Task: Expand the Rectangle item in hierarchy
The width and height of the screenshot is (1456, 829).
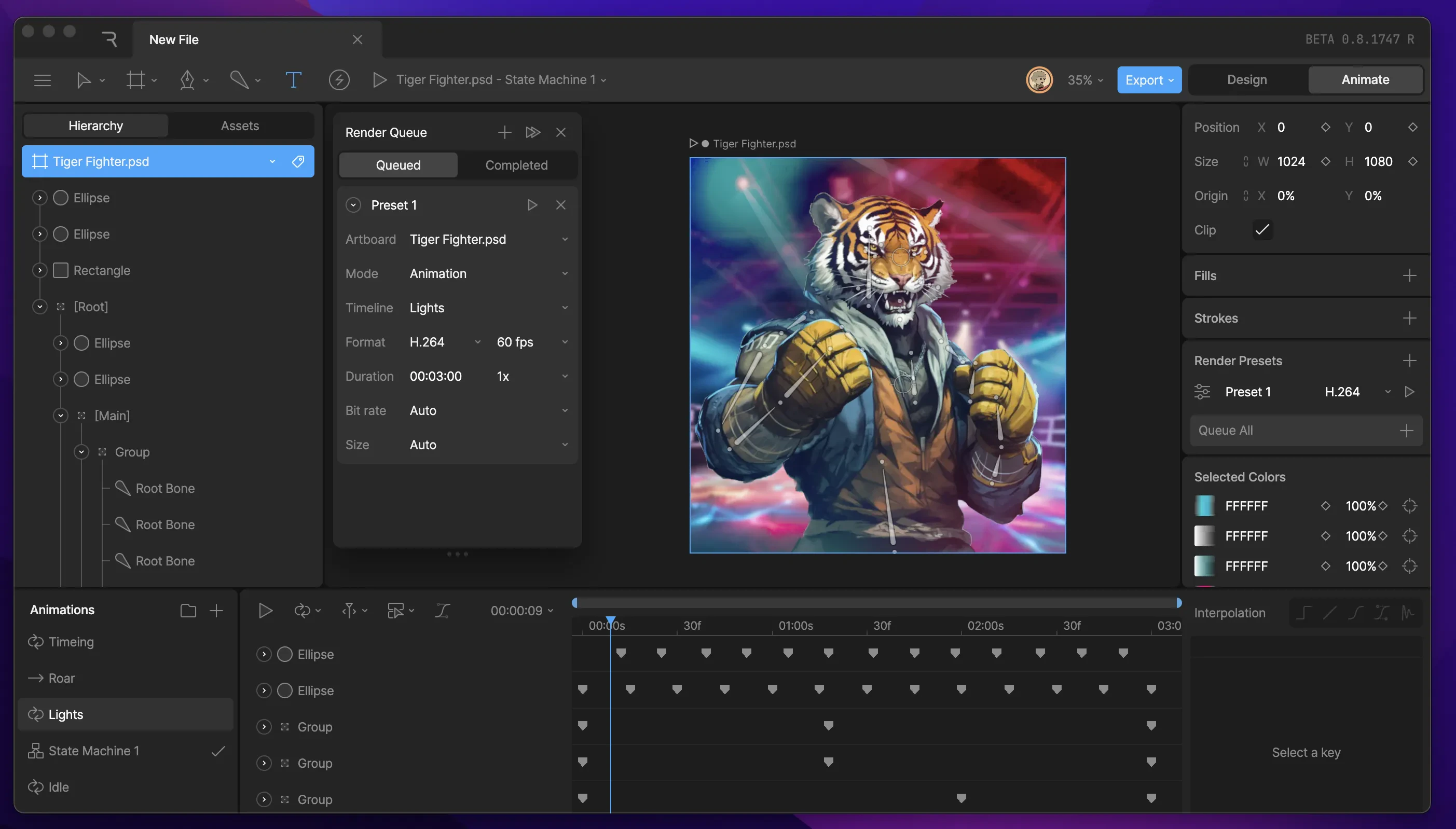Action: coord(40,270)
